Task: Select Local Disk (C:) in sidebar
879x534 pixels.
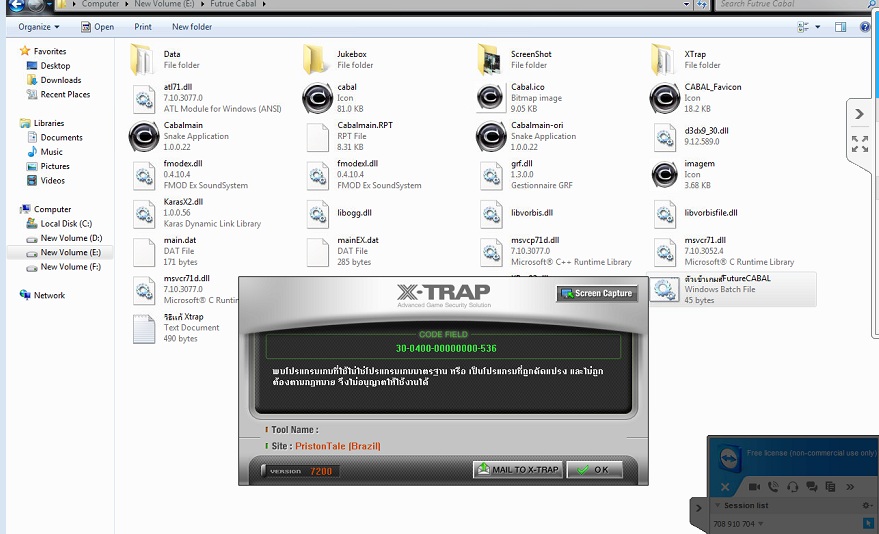Action: [x=66, y=224]
